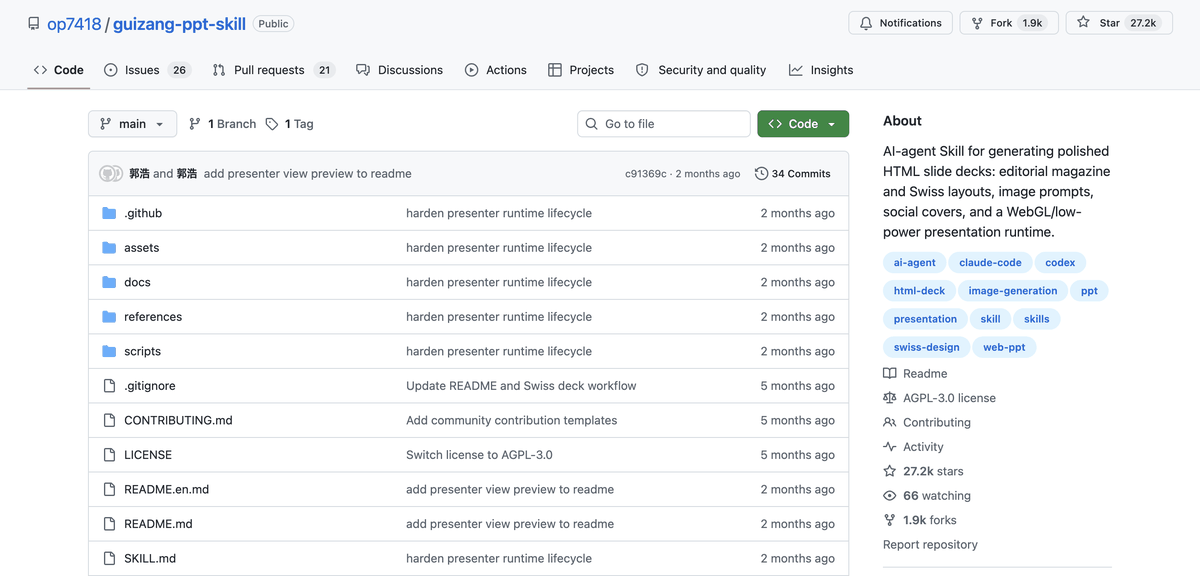Open the SKILL.md file name
The height and width of the screenshot is (576, 1200).
click(150, 558)
